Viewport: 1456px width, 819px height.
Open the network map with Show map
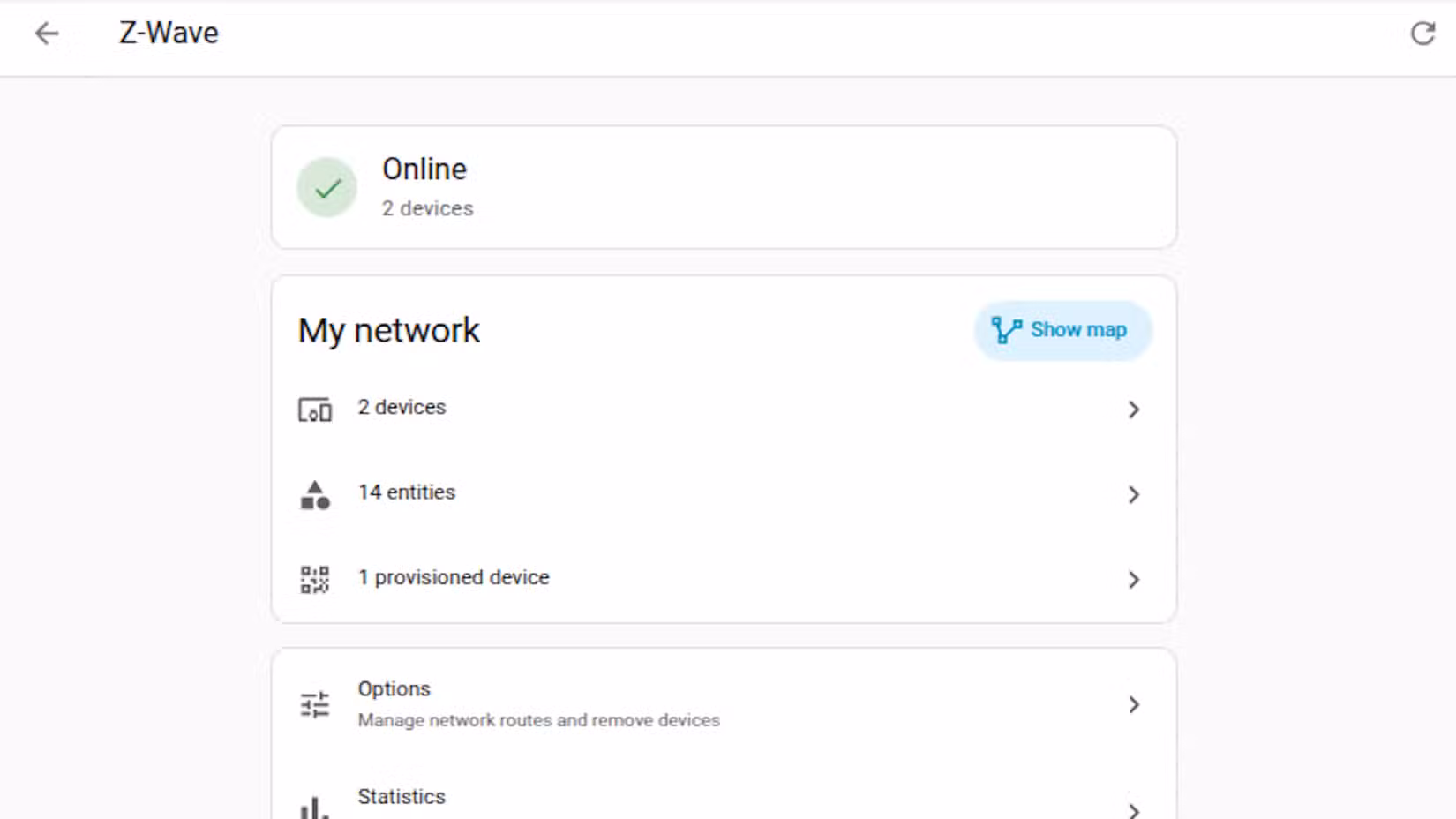1062,330
